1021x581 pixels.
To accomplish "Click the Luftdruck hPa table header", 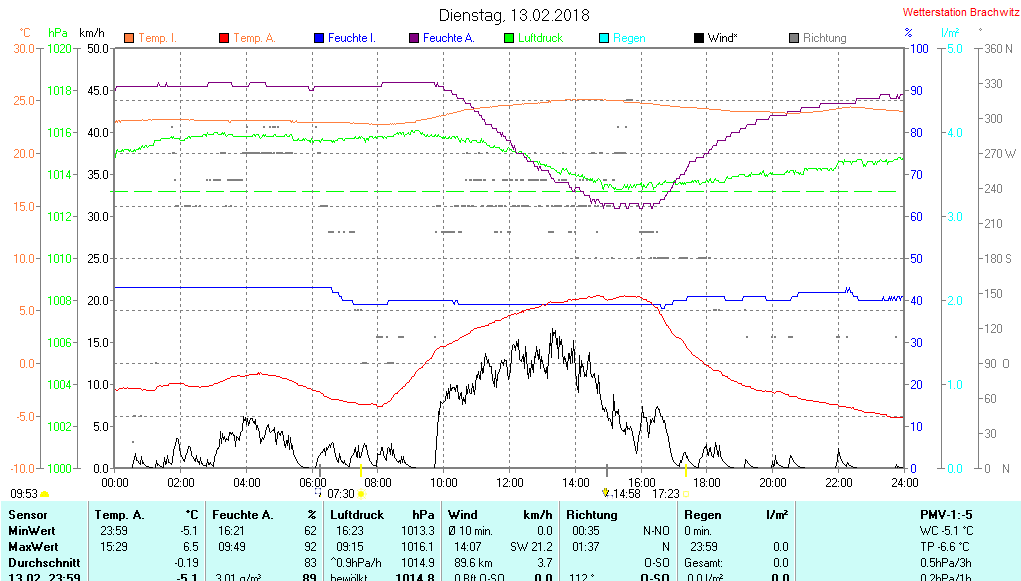I will (x=383, y=515).
